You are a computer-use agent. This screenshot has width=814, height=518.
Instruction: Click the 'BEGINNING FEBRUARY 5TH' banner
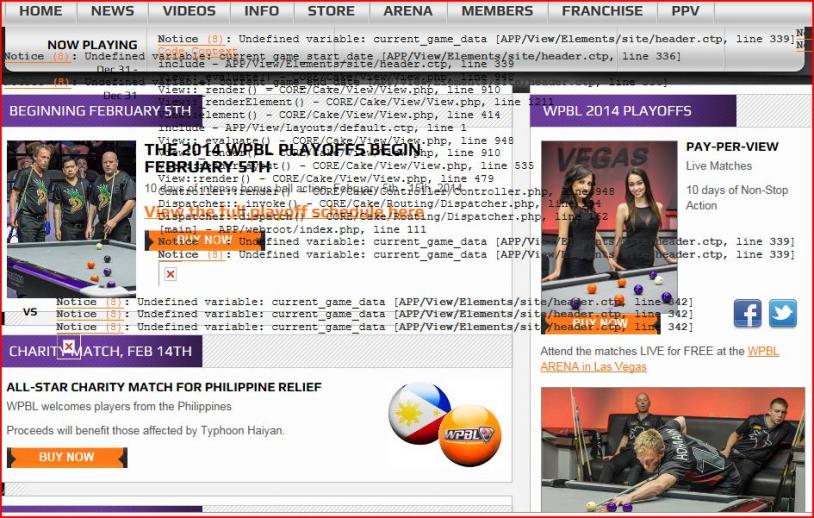pyautogui.click(x=101, y=111)
